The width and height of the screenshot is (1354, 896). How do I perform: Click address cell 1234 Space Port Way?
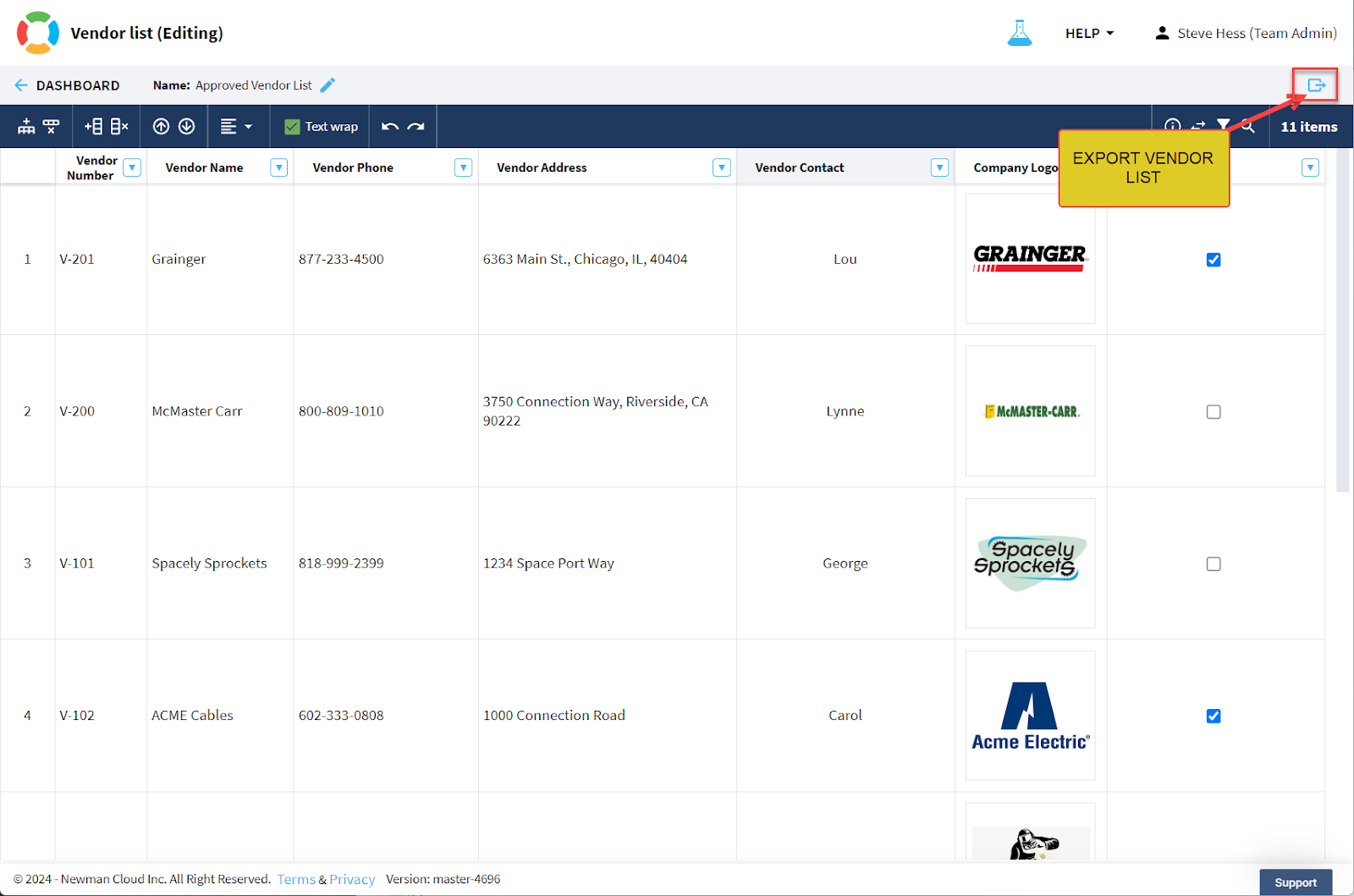click(x=608, y=563)
